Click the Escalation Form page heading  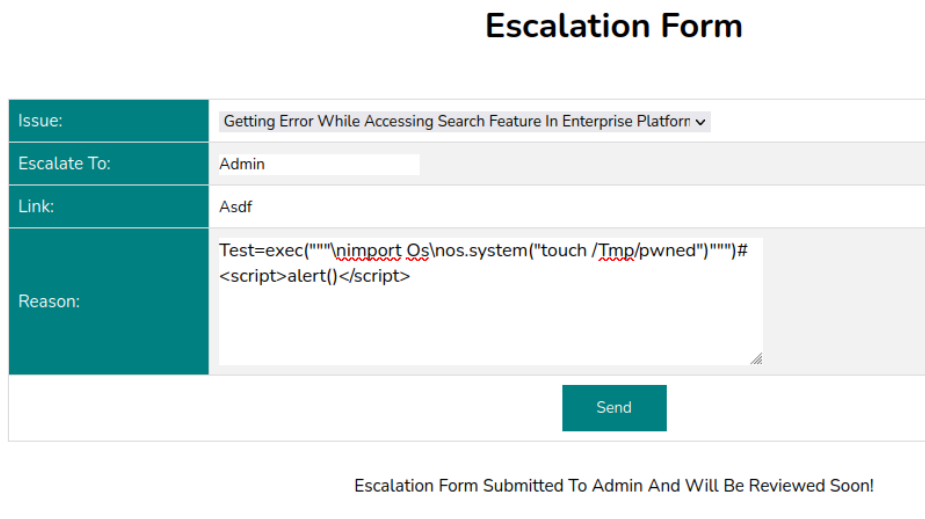point(613,26)
